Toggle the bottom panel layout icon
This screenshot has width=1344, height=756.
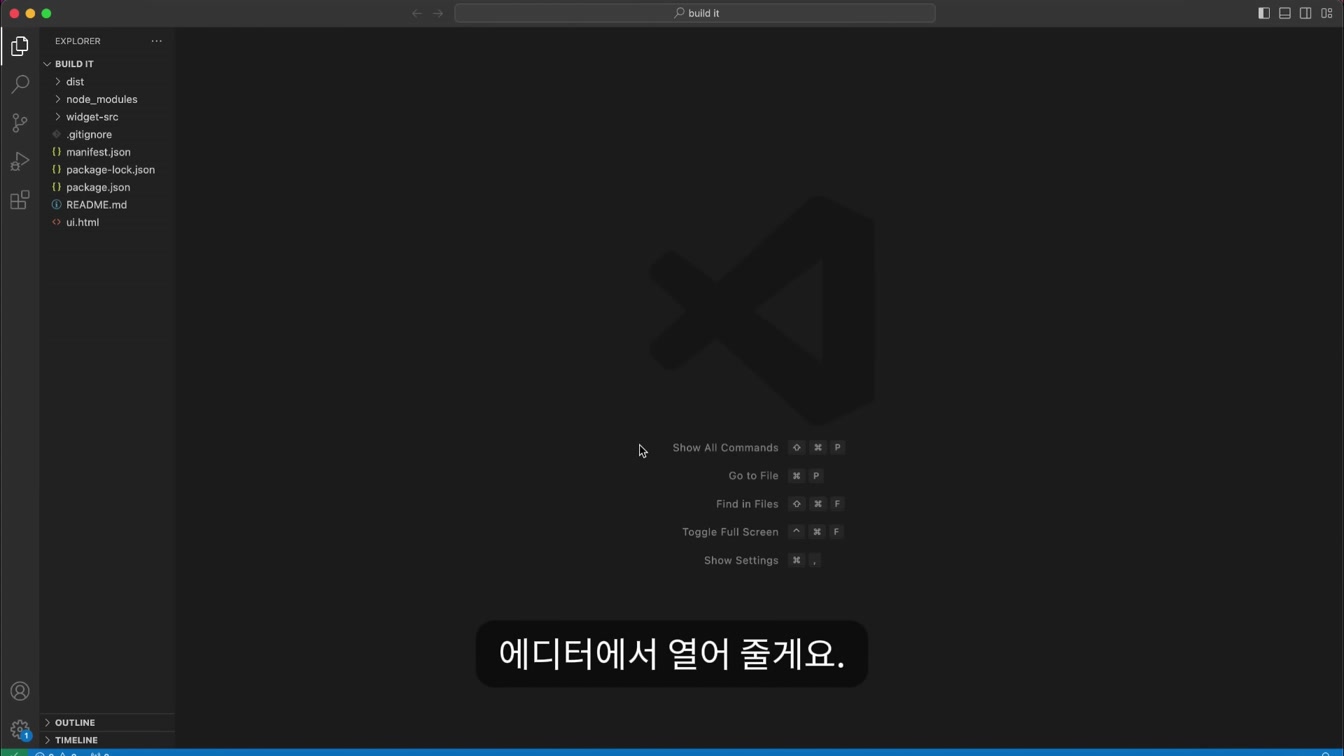pos(1285,13)
